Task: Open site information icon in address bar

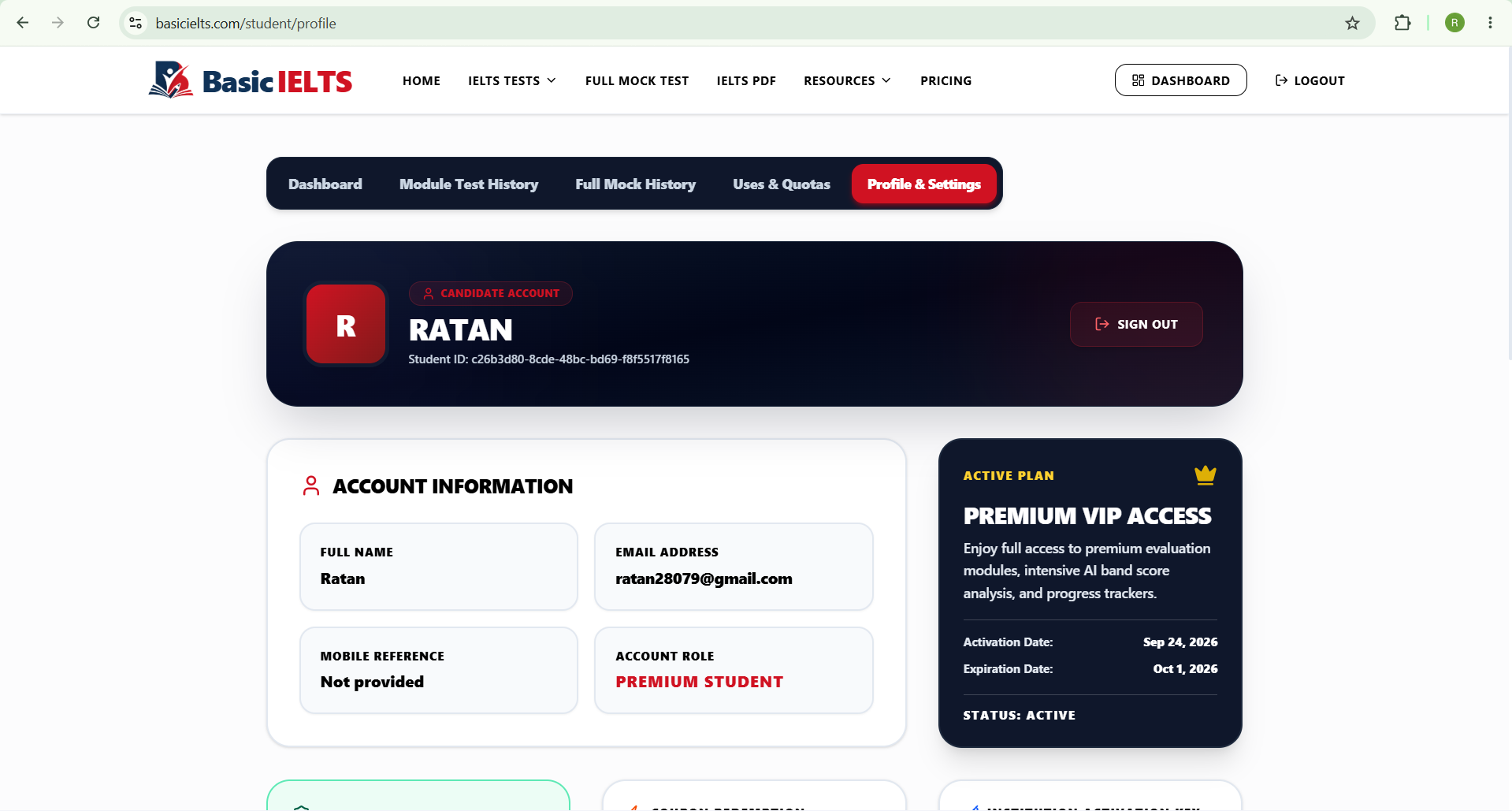Action: (x=136, y=23)
